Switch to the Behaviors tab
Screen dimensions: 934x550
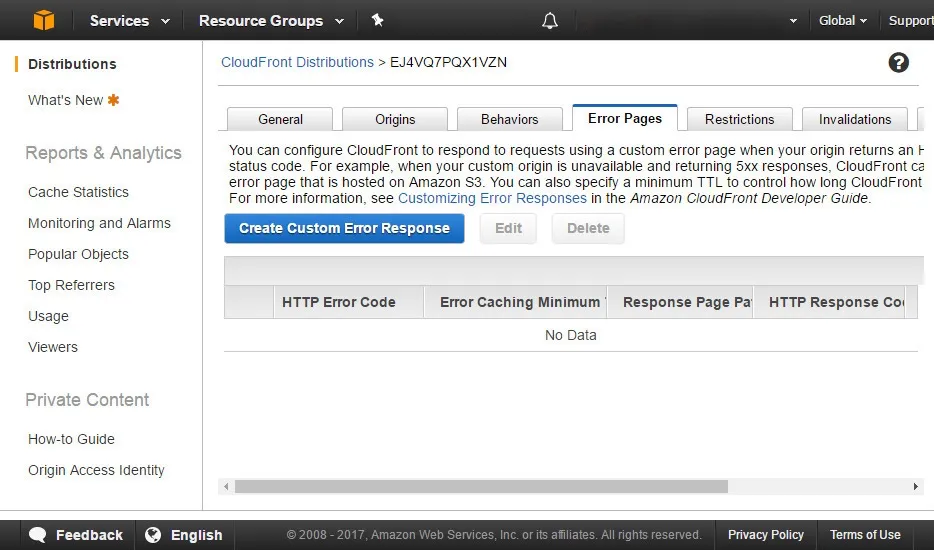510,119
